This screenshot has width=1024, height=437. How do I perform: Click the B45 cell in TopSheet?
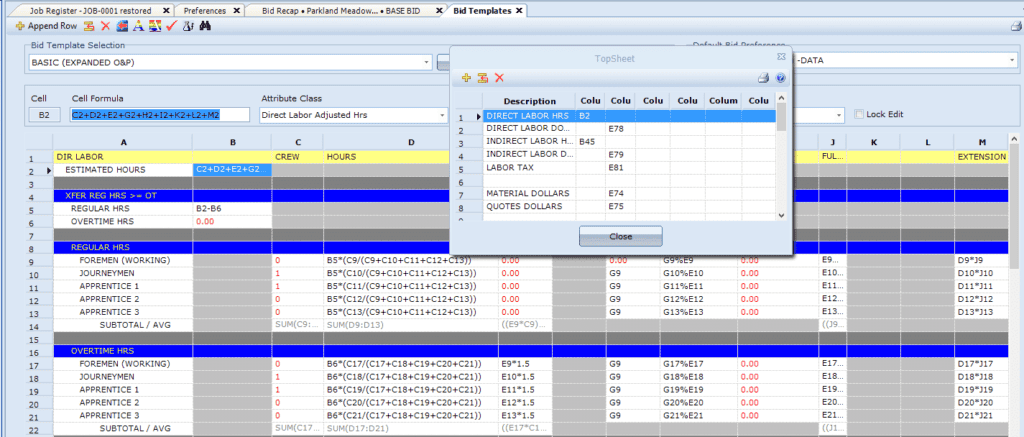591,142
